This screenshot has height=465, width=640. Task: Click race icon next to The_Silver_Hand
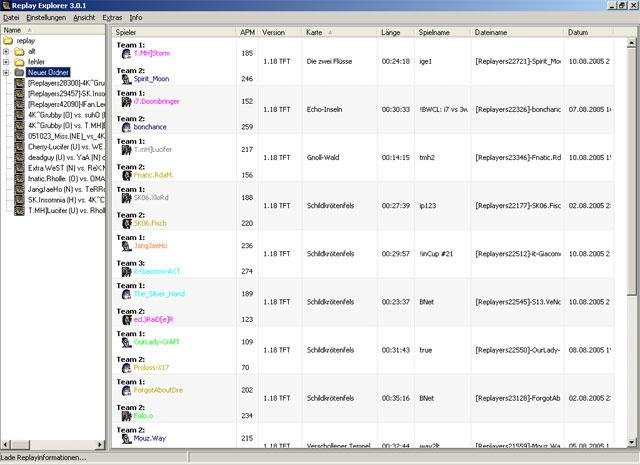point(127,294)
